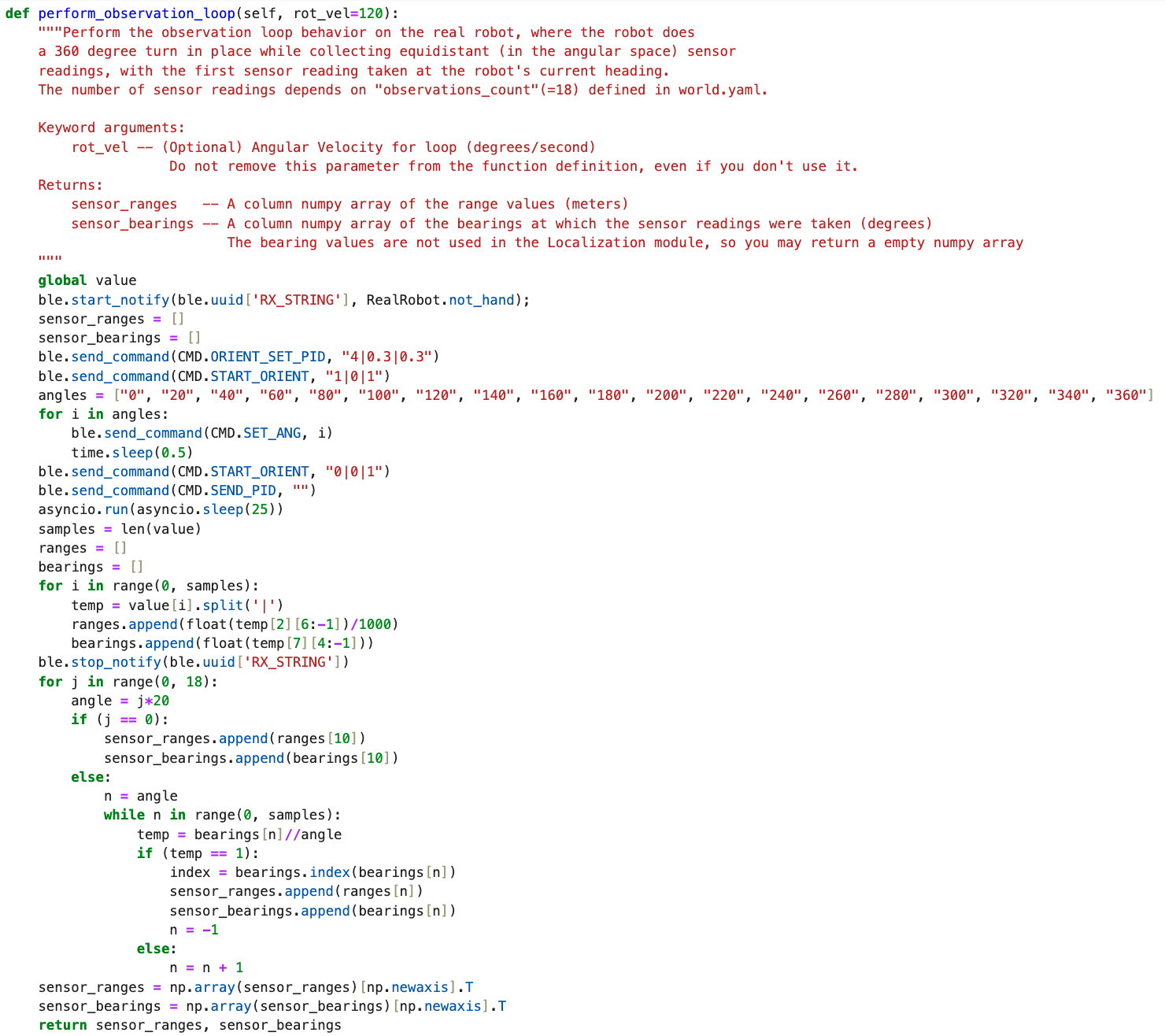Click the 'angle = j*20' line

pos(120,701)
